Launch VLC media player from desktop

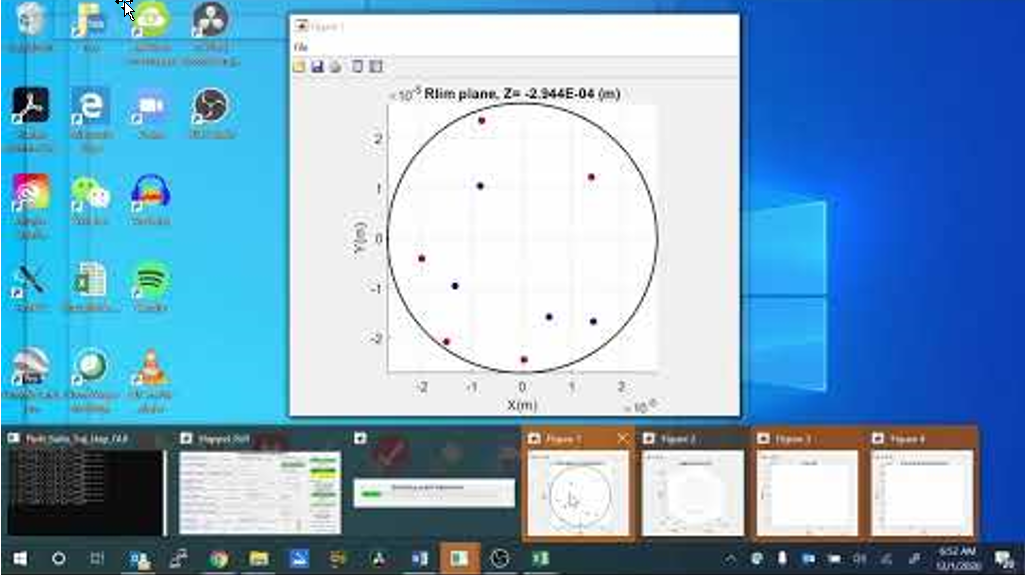[x=151, y=369]
